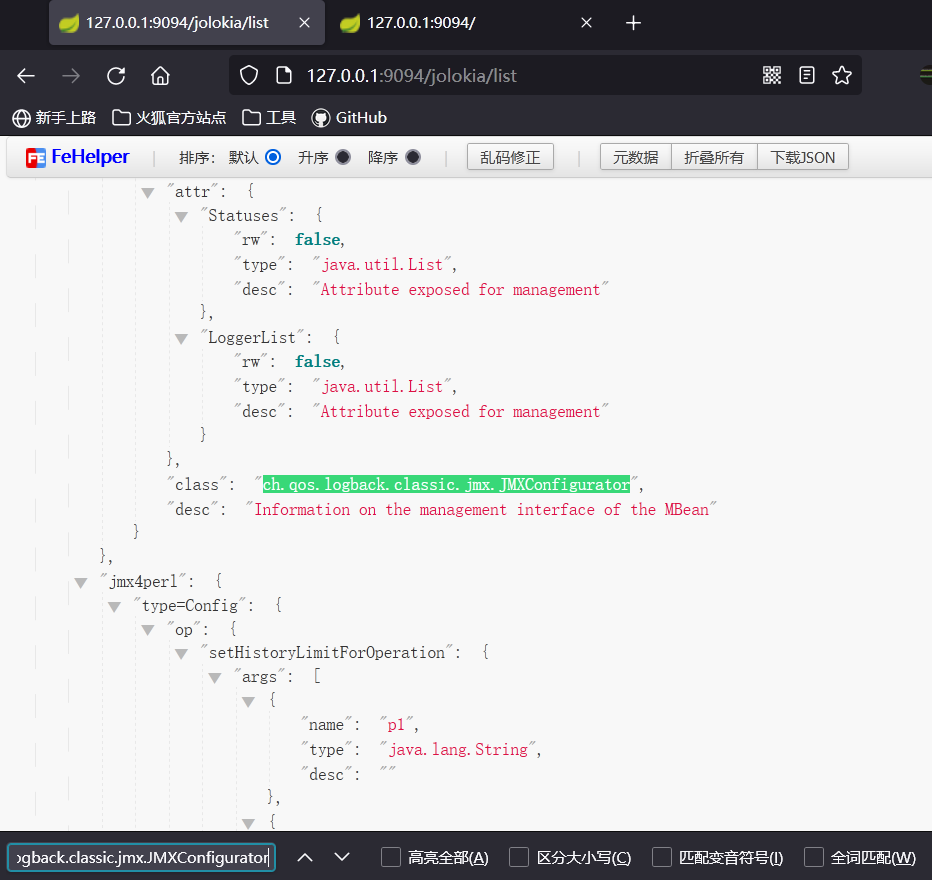
Task: Click the 下载JSON button
Action: click(x=802, y=157)
